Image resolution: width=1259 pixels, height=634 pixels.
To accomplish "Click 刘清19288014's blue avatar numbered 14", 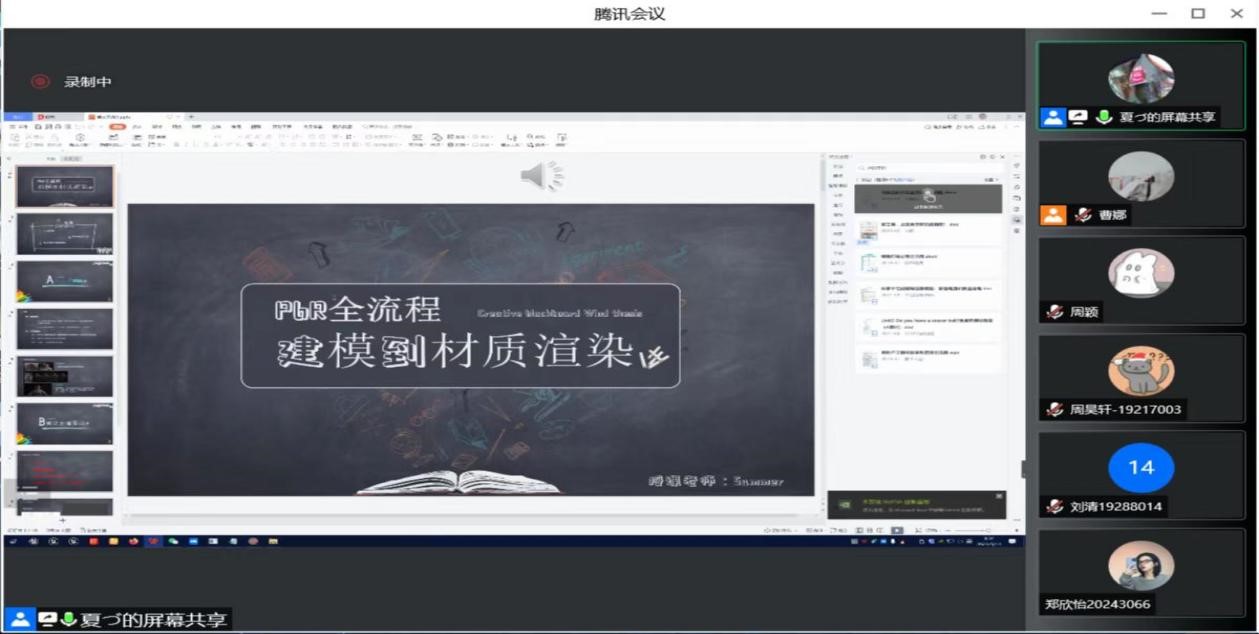I will tap(1141, 467).
